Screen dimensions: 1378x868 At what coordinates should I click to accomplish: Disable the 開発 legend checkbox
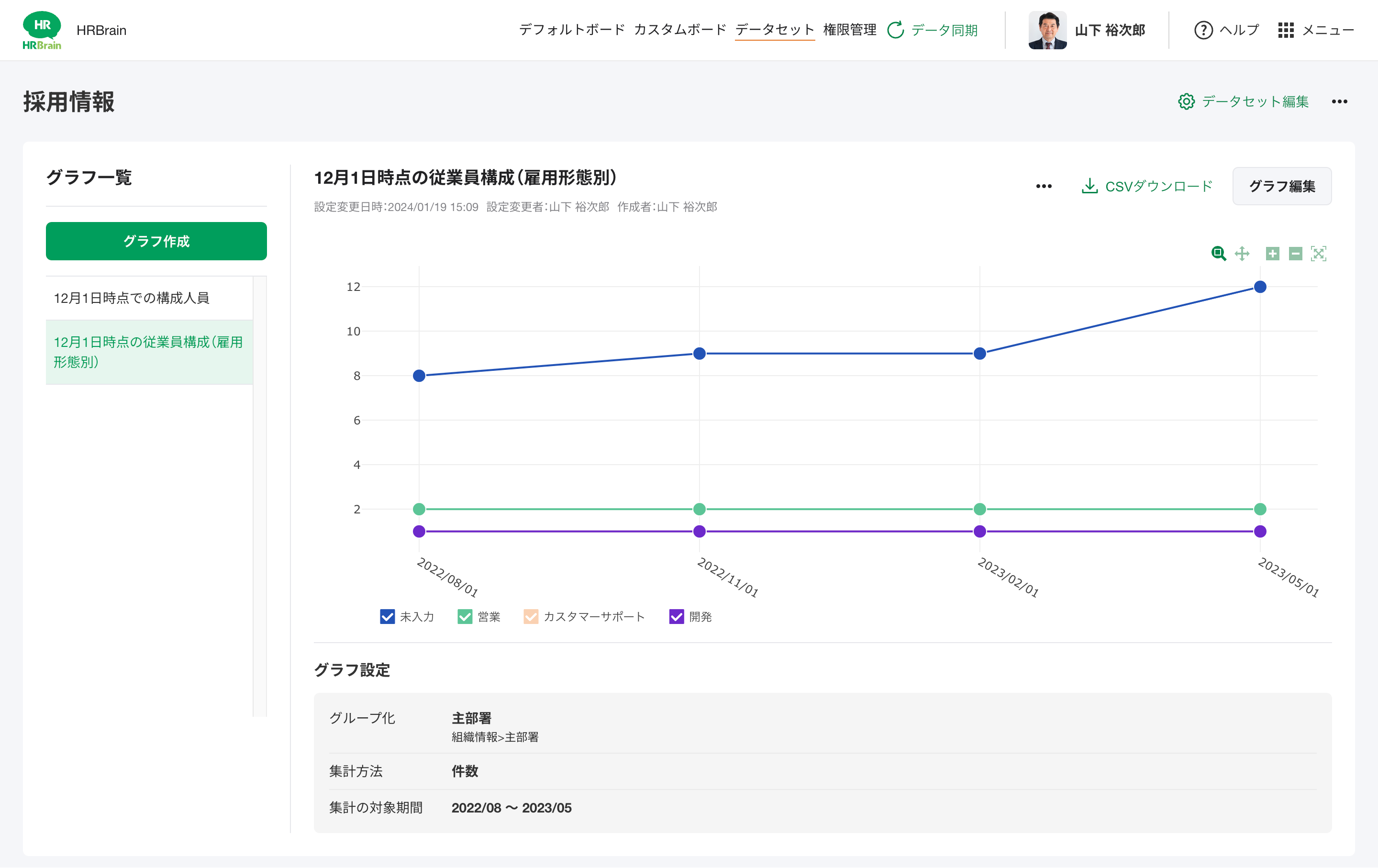pos(677,616)
